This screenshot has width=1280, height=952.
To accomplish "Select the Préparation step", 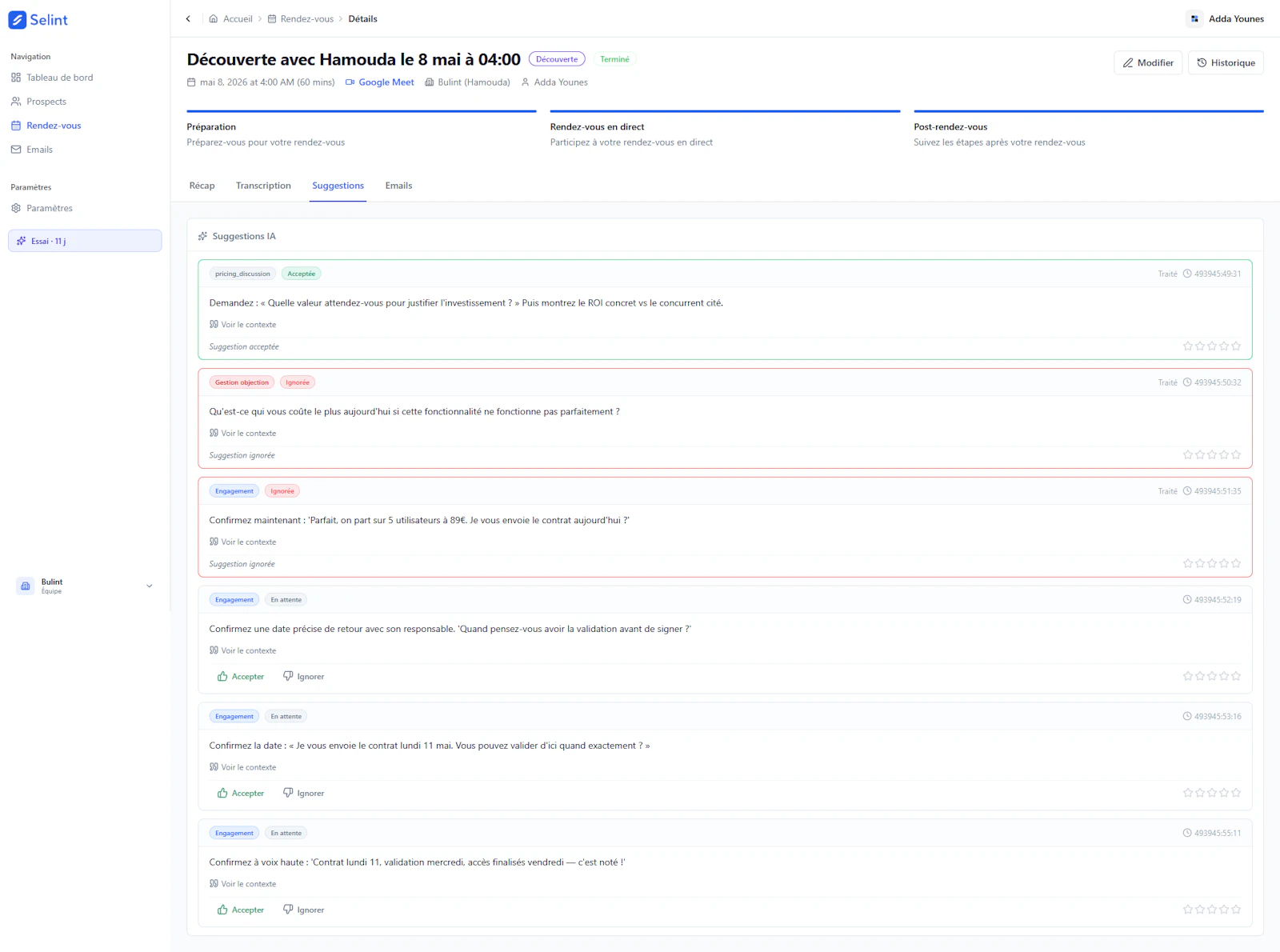I will click(361, 130).
